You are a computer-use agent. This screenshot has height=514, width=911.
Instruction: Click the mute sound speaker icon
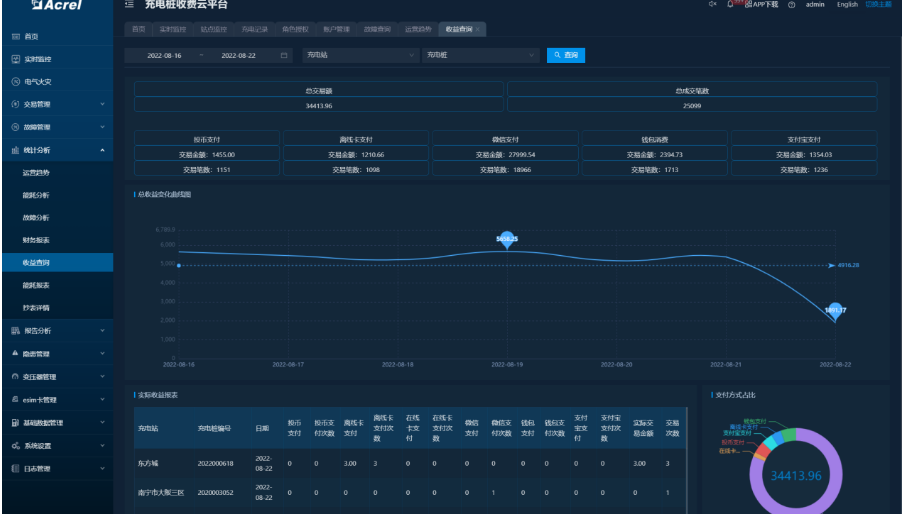point(713,5)
